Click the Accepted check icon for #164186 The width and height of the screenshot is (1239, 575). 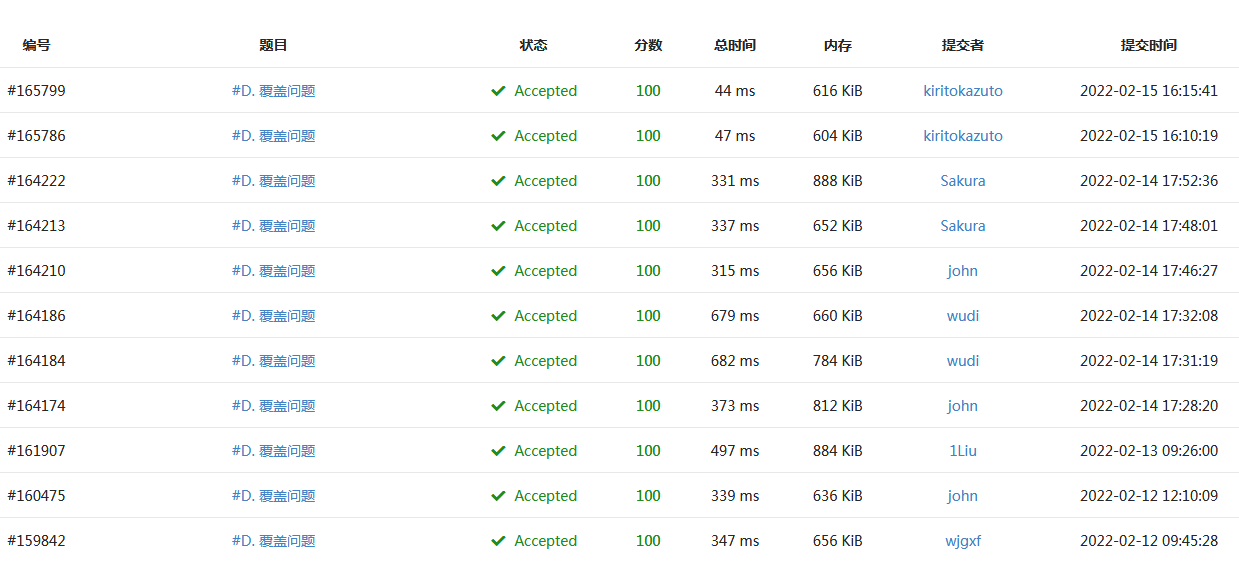click(498, 316)
